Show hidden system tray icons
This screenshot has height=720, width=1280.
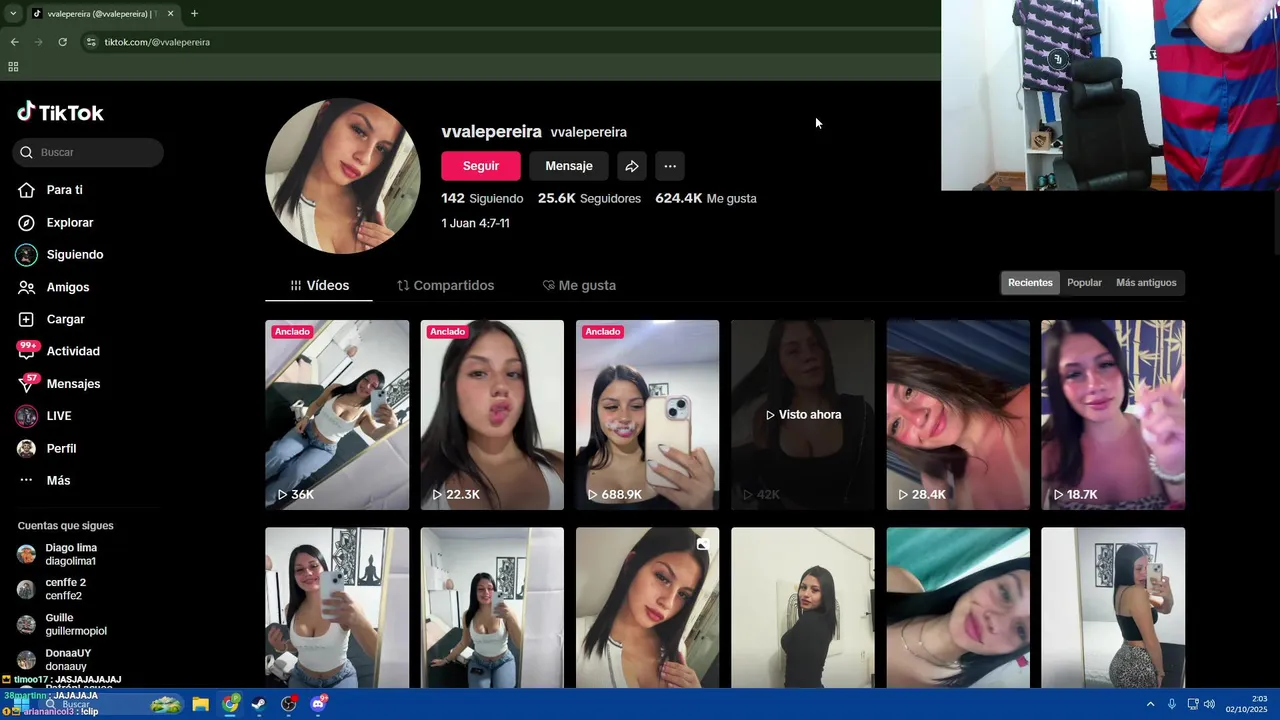[1150, 704]
